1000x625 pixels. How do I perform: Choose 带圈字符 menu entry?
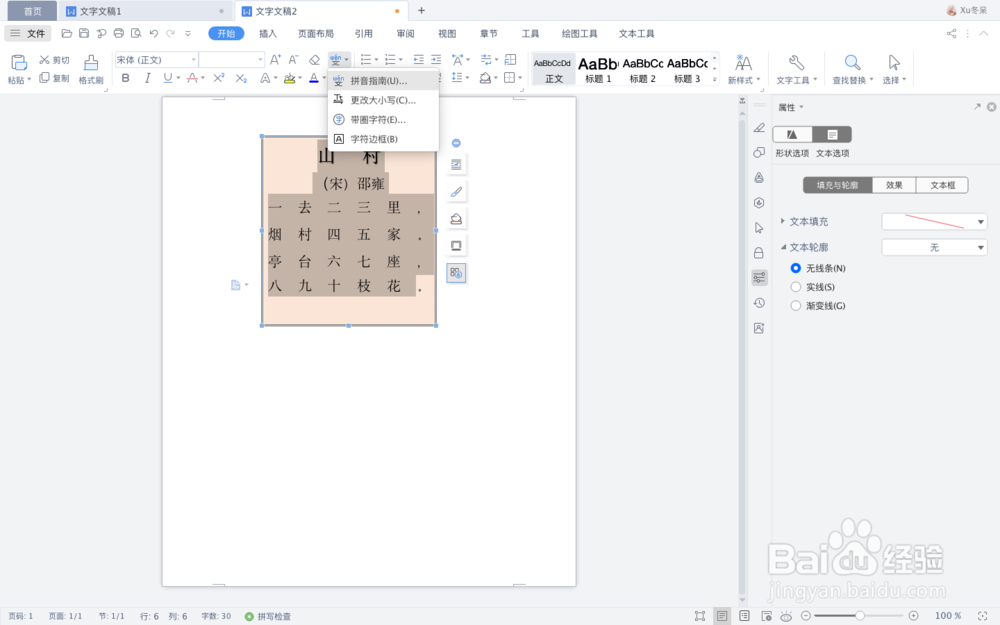[383, 119]
